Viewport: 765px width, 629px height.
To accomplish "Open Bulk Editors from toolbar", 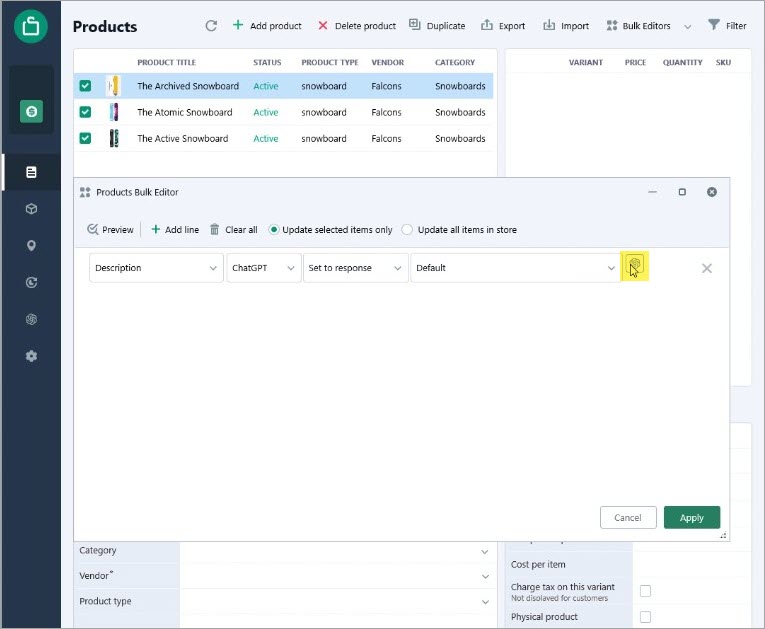I will coord(638,26).
